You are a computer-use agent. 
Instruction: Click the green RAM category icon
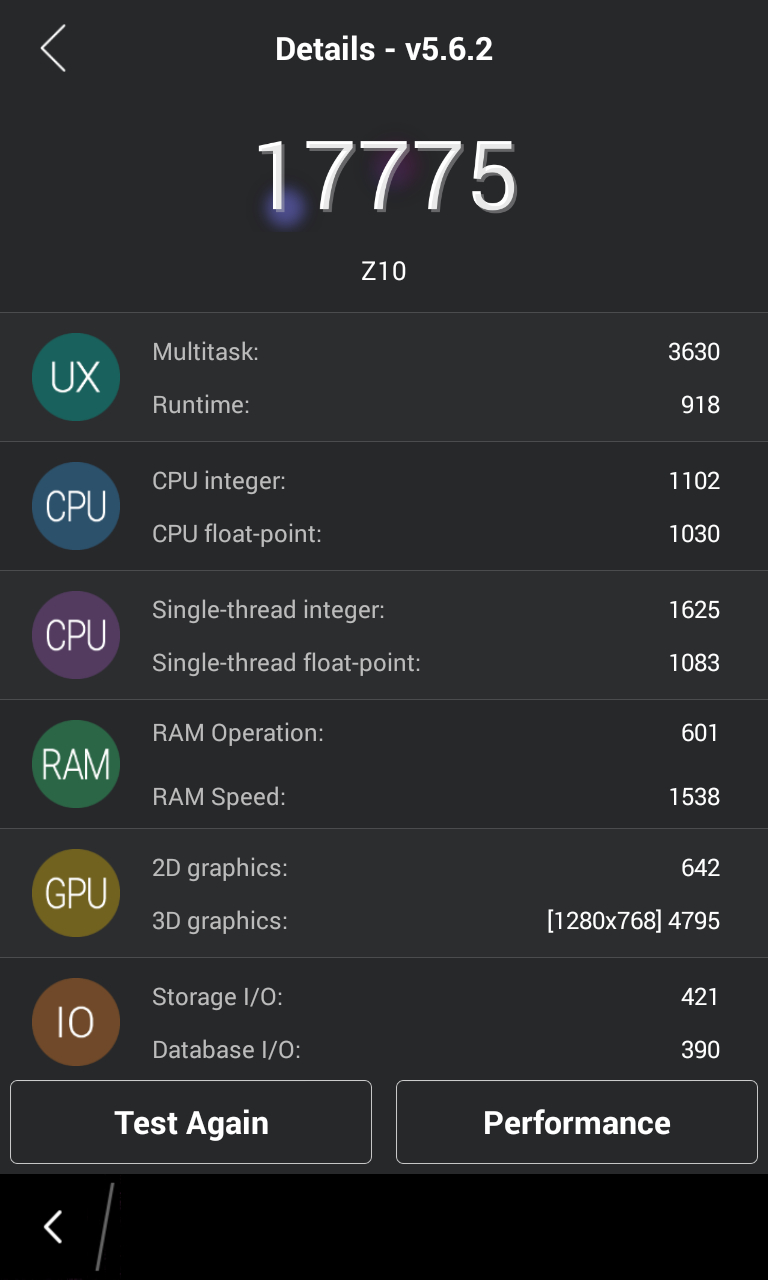(x=76, y=764)
